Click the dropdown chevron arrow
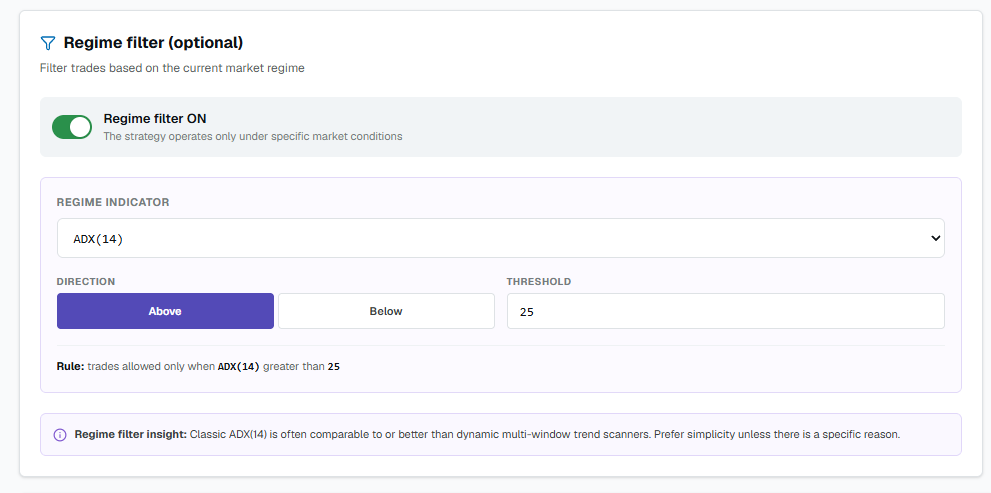 (935, 238)
